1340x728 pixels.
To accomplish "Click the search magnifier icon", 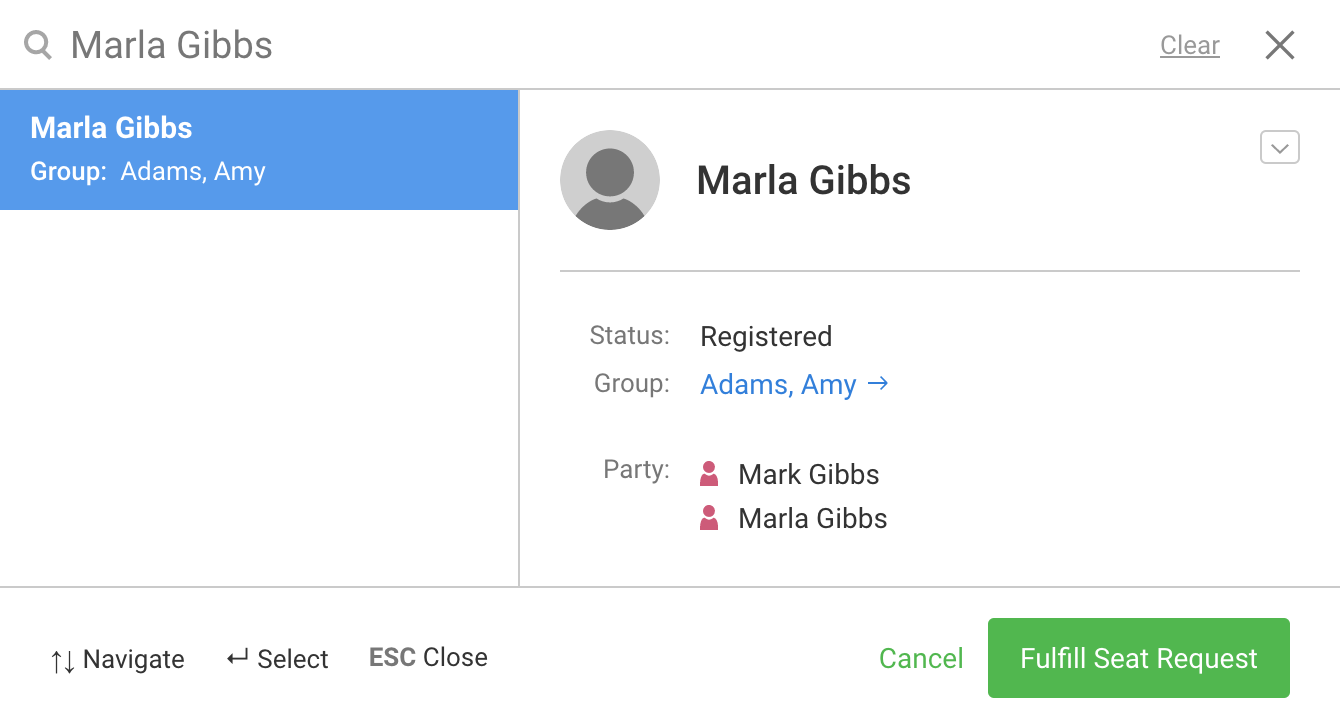I will coord(38,45).
